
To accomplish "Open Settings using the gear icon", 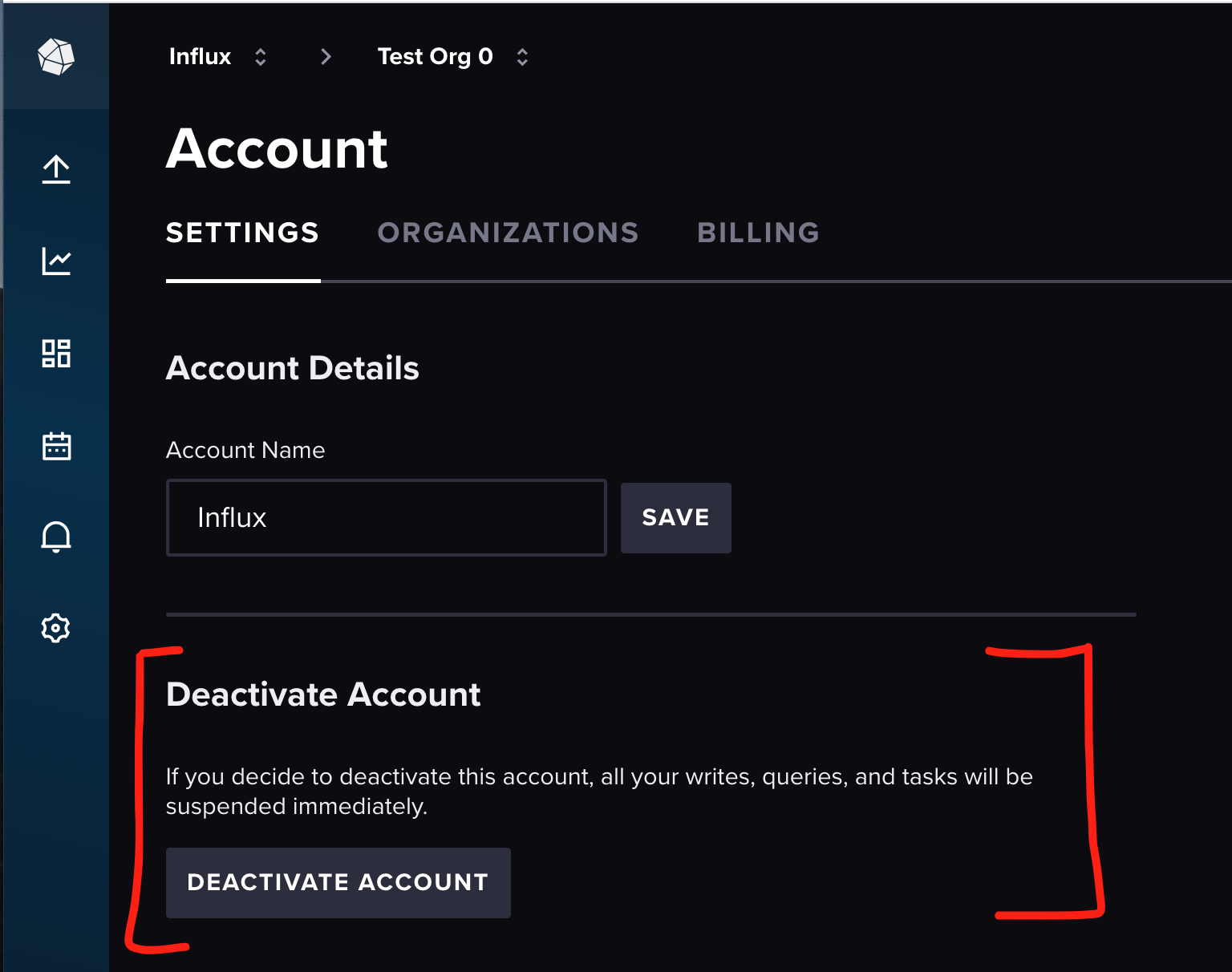I will (55, 628).
